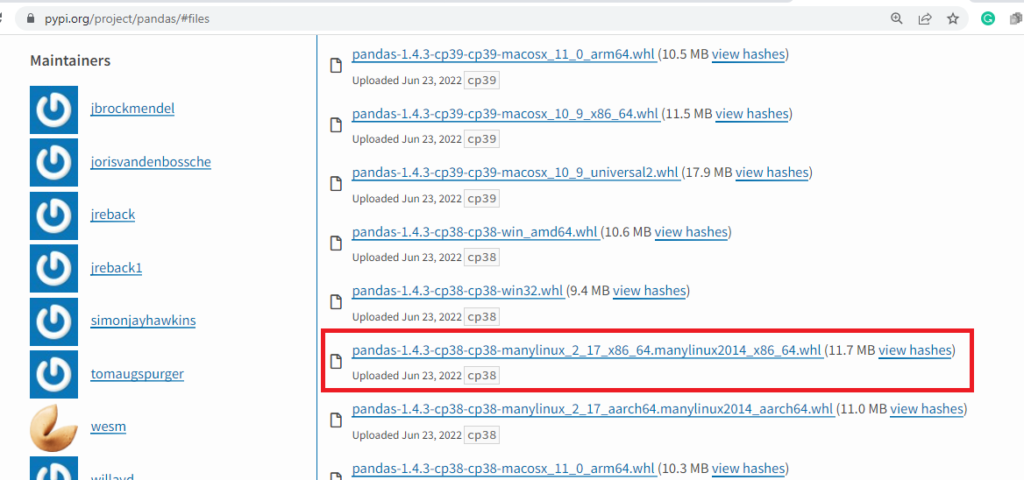The image size is (1024, 480).
Task: View hashes for cp38 macosx_11_0_arm64 wheel
Action: pos(748,469)
